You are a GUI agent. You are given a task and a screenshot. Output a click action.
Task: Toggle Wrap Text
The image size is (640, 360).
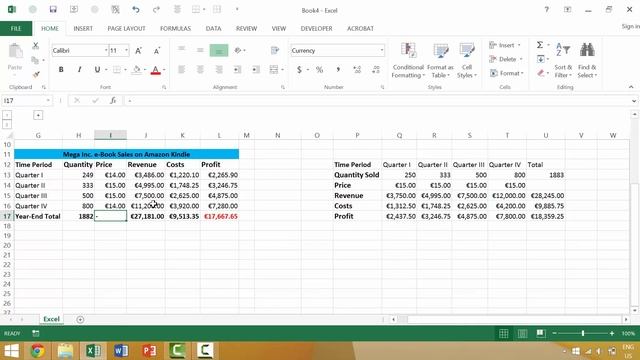point(275,50)
